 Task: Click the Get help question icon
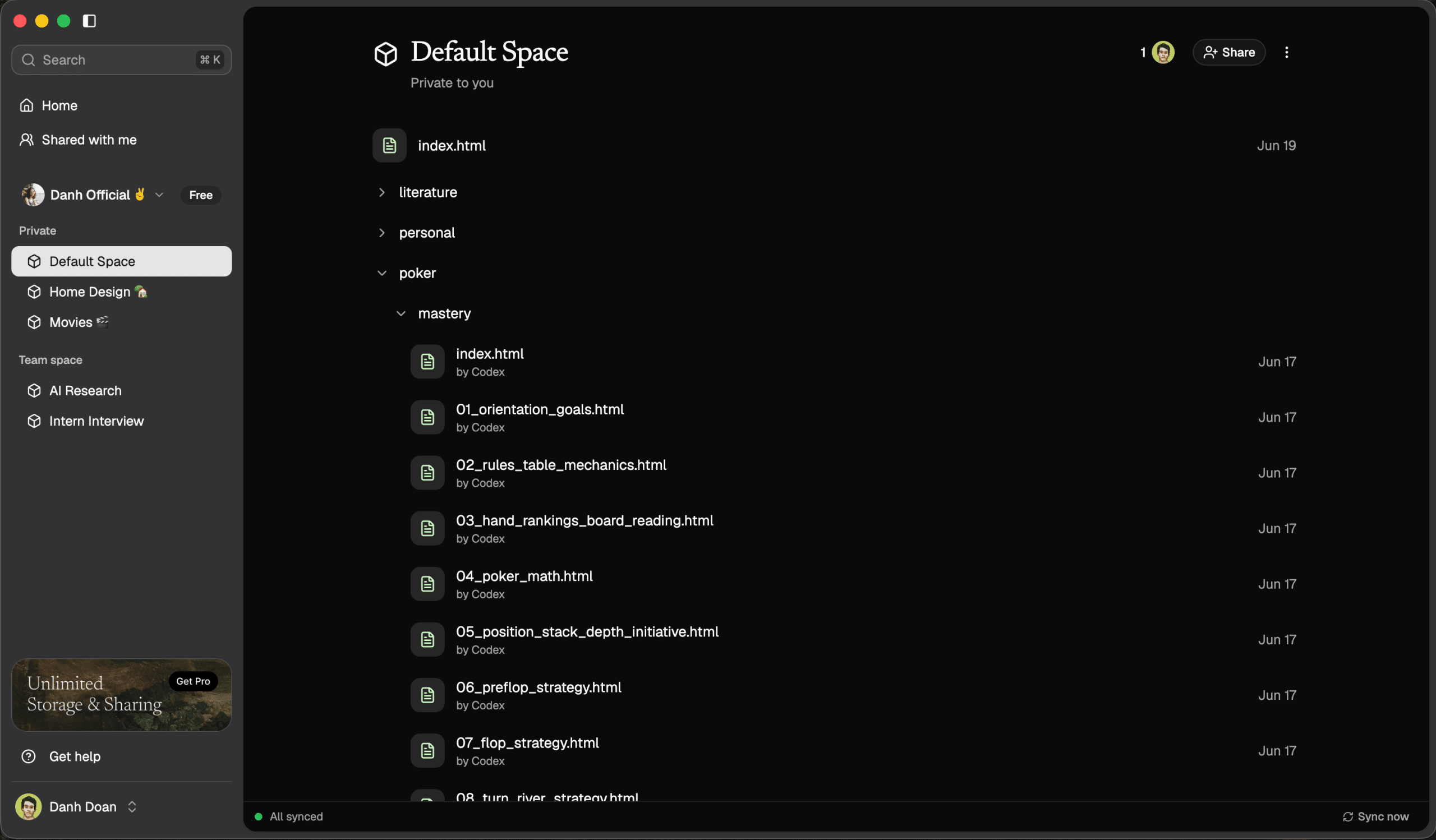click(x=29, y=756)
